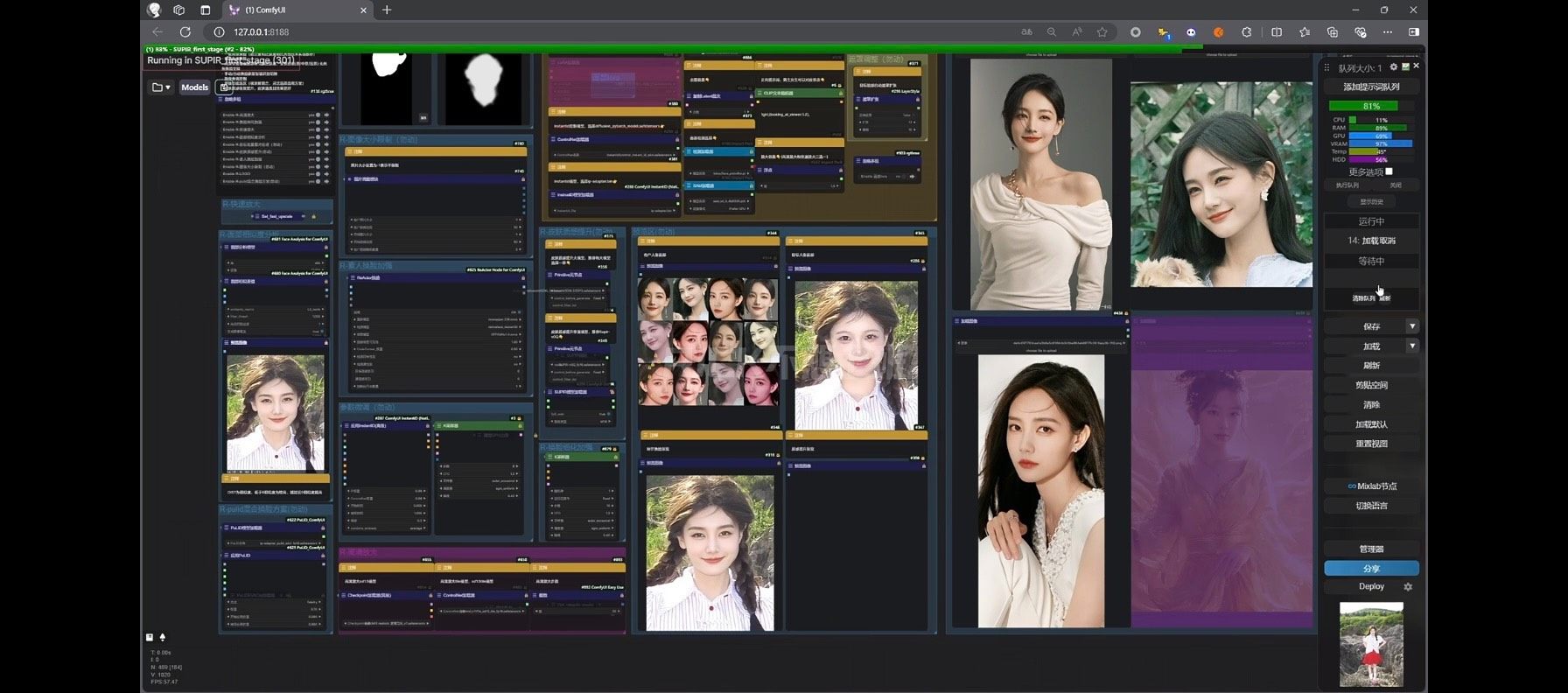Add the page to browser favorites
This screenshot has width=1568, height=693.
point(1102,32)
